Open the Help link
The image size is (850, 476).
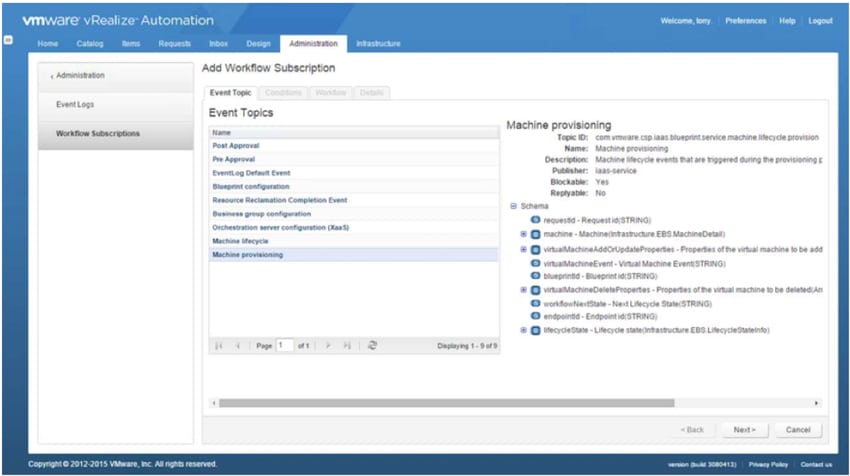coord(787,21)
